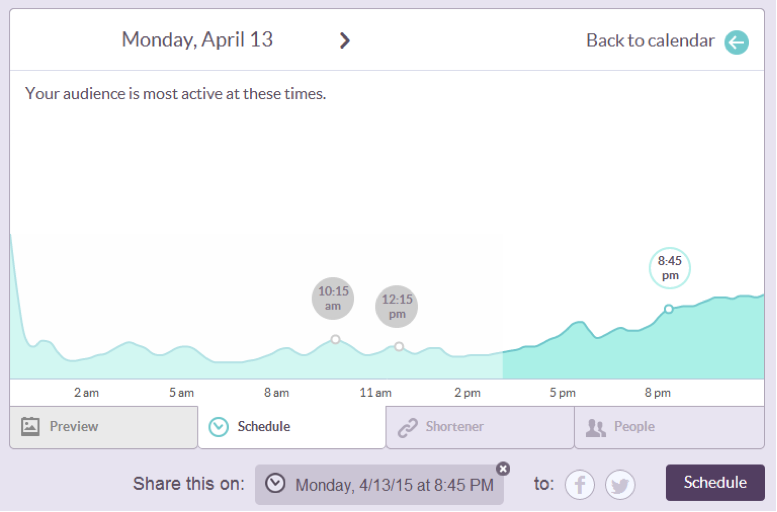
Task: Click the Monday, 4/13/15 at 8:45 PM field
Action: click(380, 485)
